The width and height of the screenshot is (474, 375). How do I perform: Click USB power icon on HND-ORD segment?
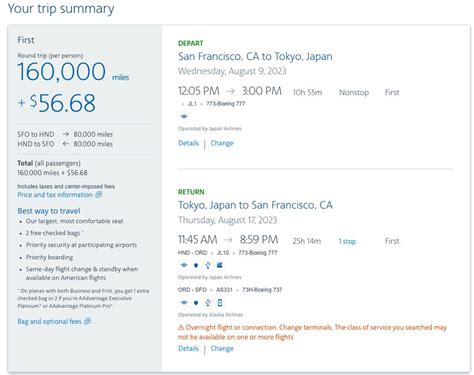(208, 265)
